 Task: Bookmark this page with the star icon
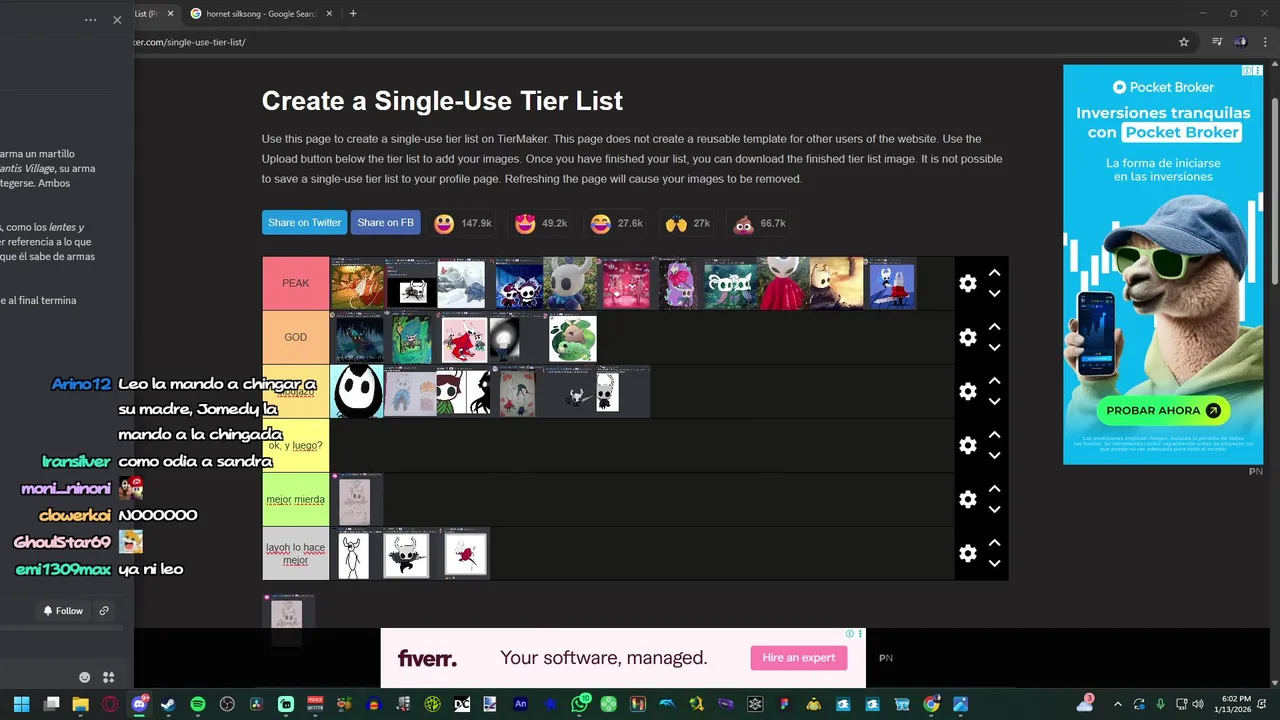(1184, 42)
